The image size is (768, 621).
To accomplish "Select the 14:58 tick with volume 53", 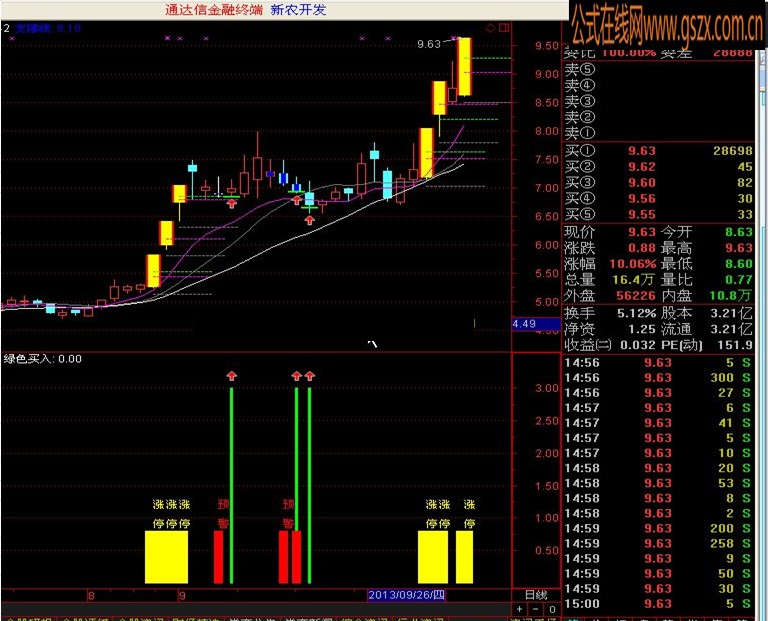I will pyautogui.click(x=658, y=483).
